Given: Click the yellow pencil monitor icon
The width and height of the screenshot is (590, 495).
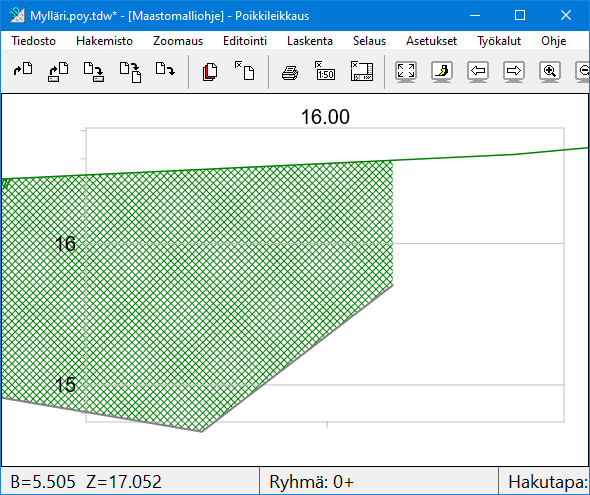Looking at the screenshot, I should point(442,71).
